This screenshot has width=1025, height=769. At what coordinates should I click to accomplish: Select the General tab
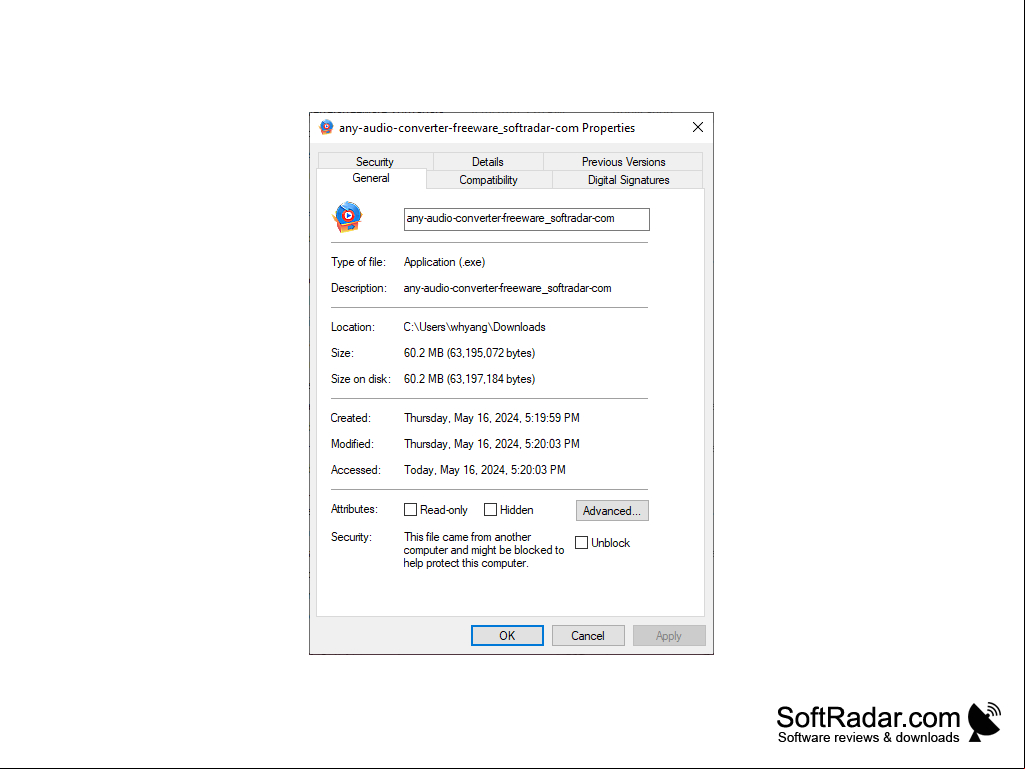tap(371, 179)
